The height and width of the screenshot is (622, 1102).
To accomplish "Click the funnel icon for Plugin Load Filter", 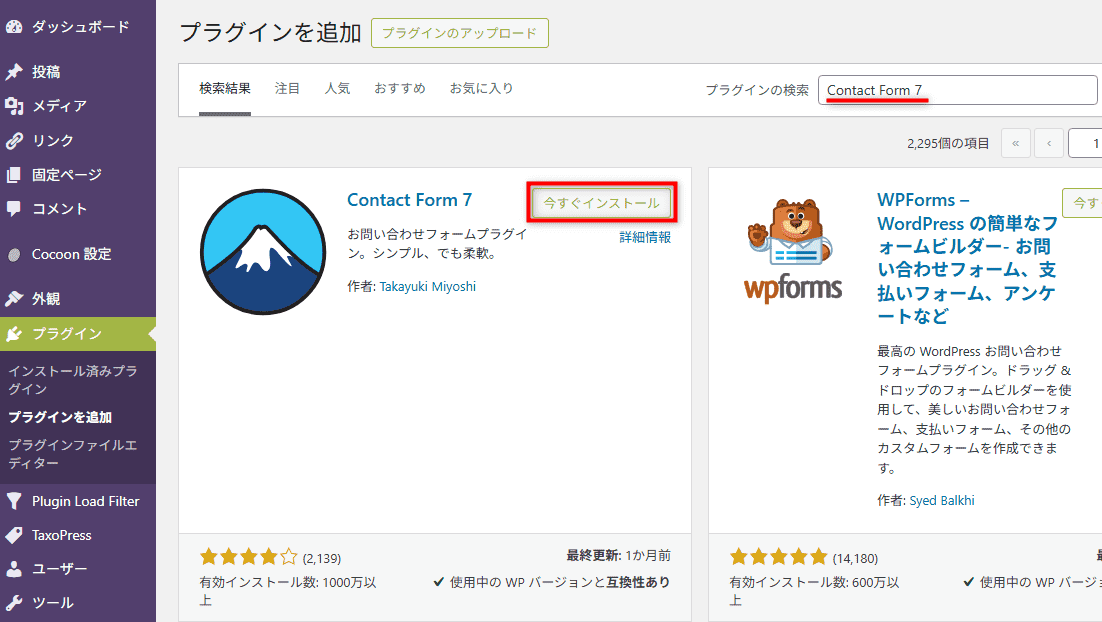I will tap(14, 501).
